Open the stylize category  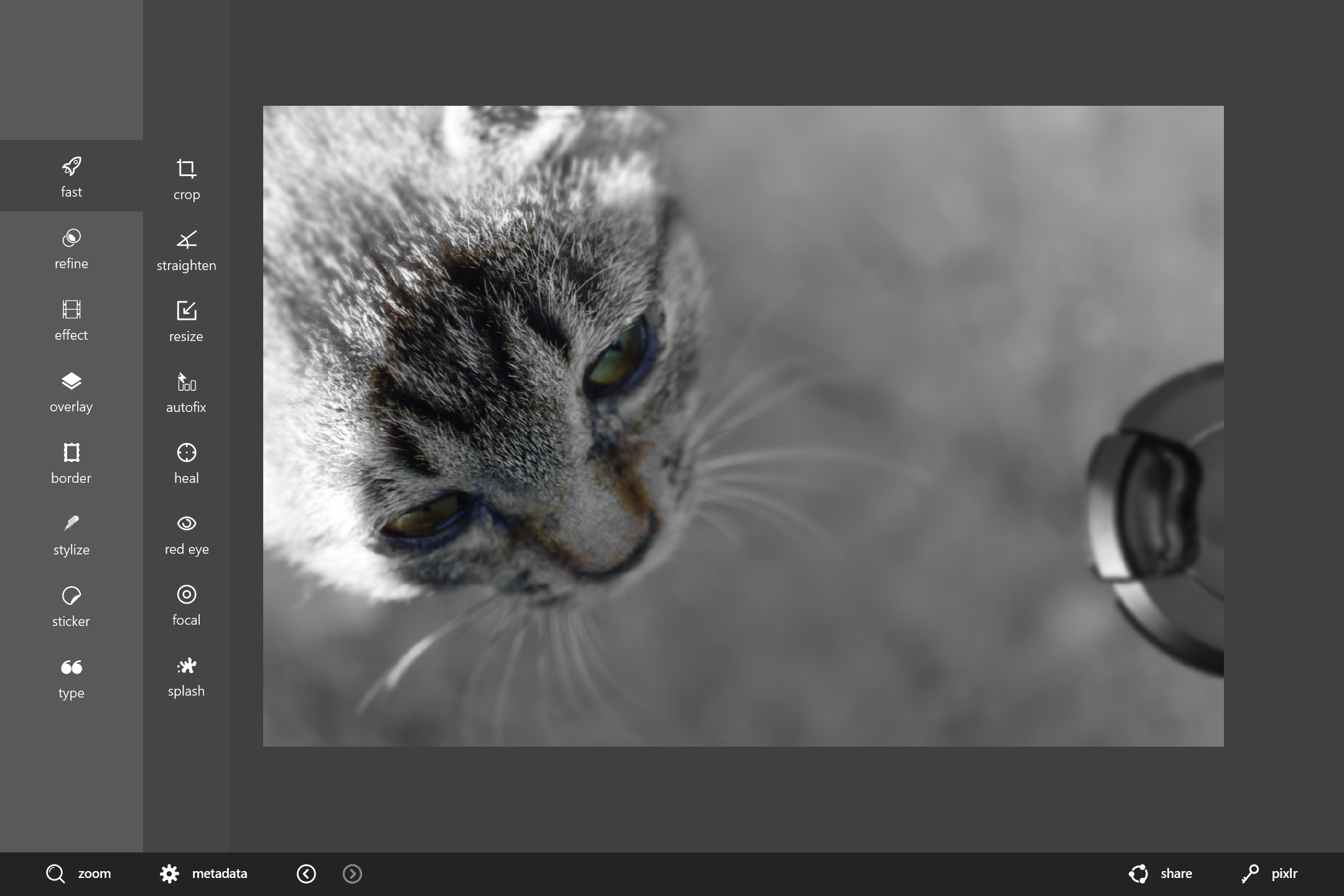click(x=71, y=534)
